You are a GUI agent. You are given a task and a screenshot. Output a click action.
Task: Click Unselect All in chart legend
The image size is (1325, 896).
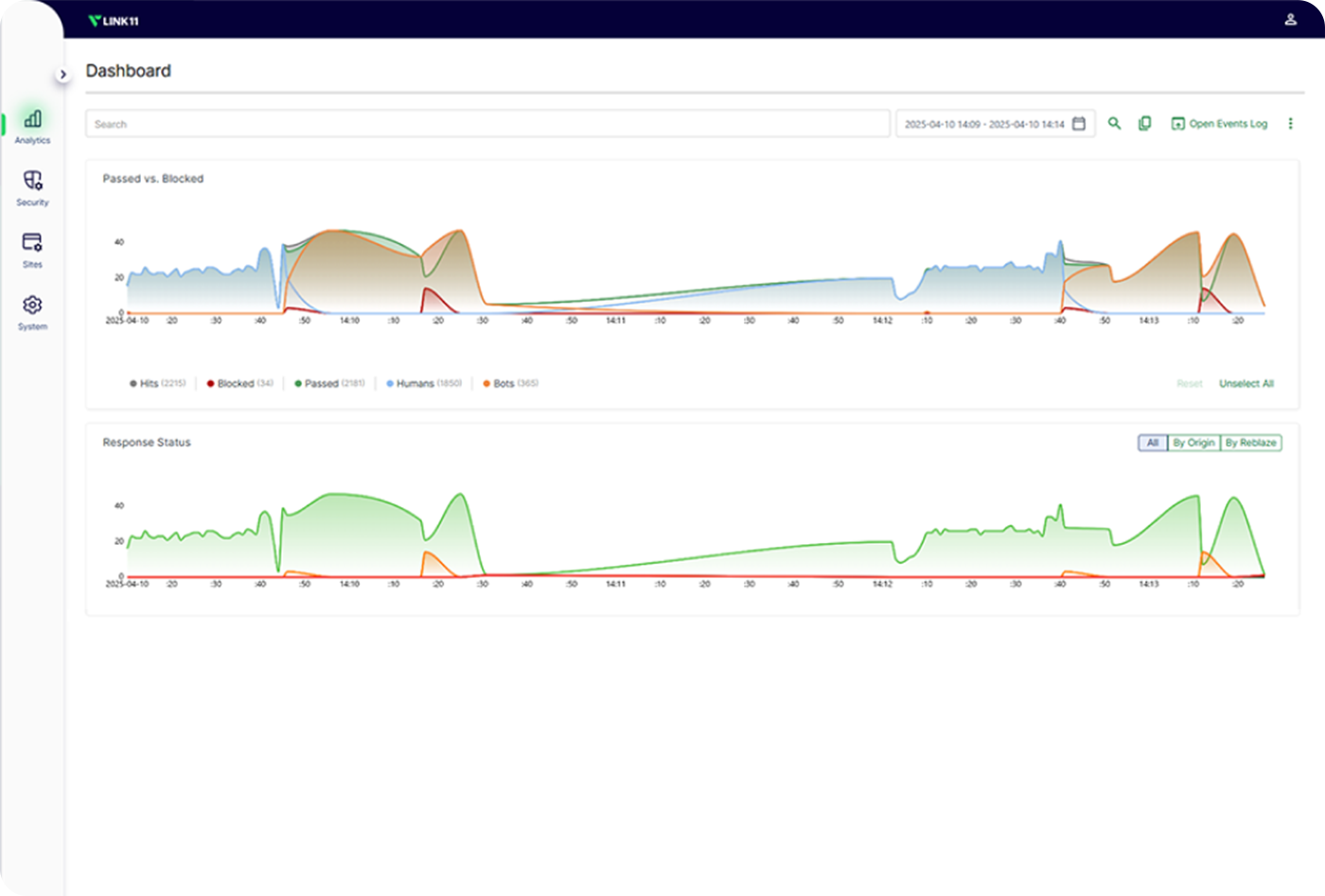(x=1245, y=383)
